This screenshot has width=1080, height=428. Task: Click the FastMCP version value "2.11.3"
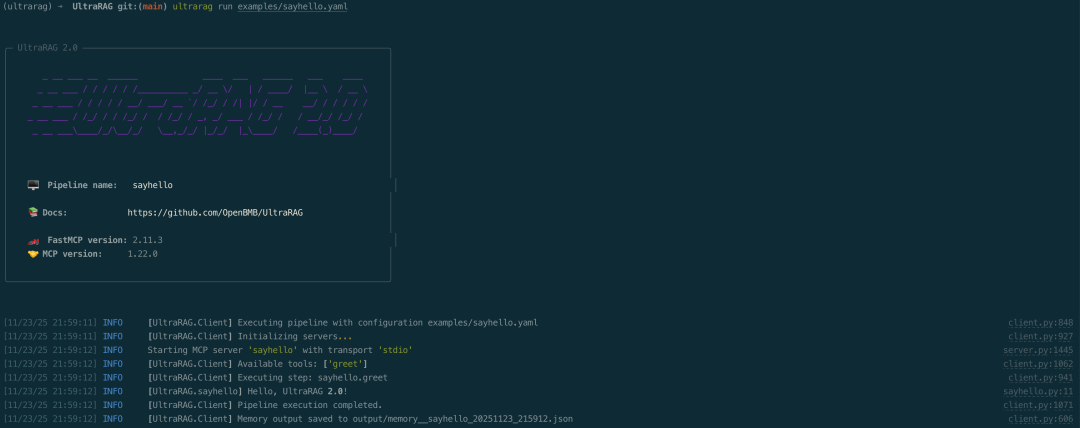(x=147, y=241)
